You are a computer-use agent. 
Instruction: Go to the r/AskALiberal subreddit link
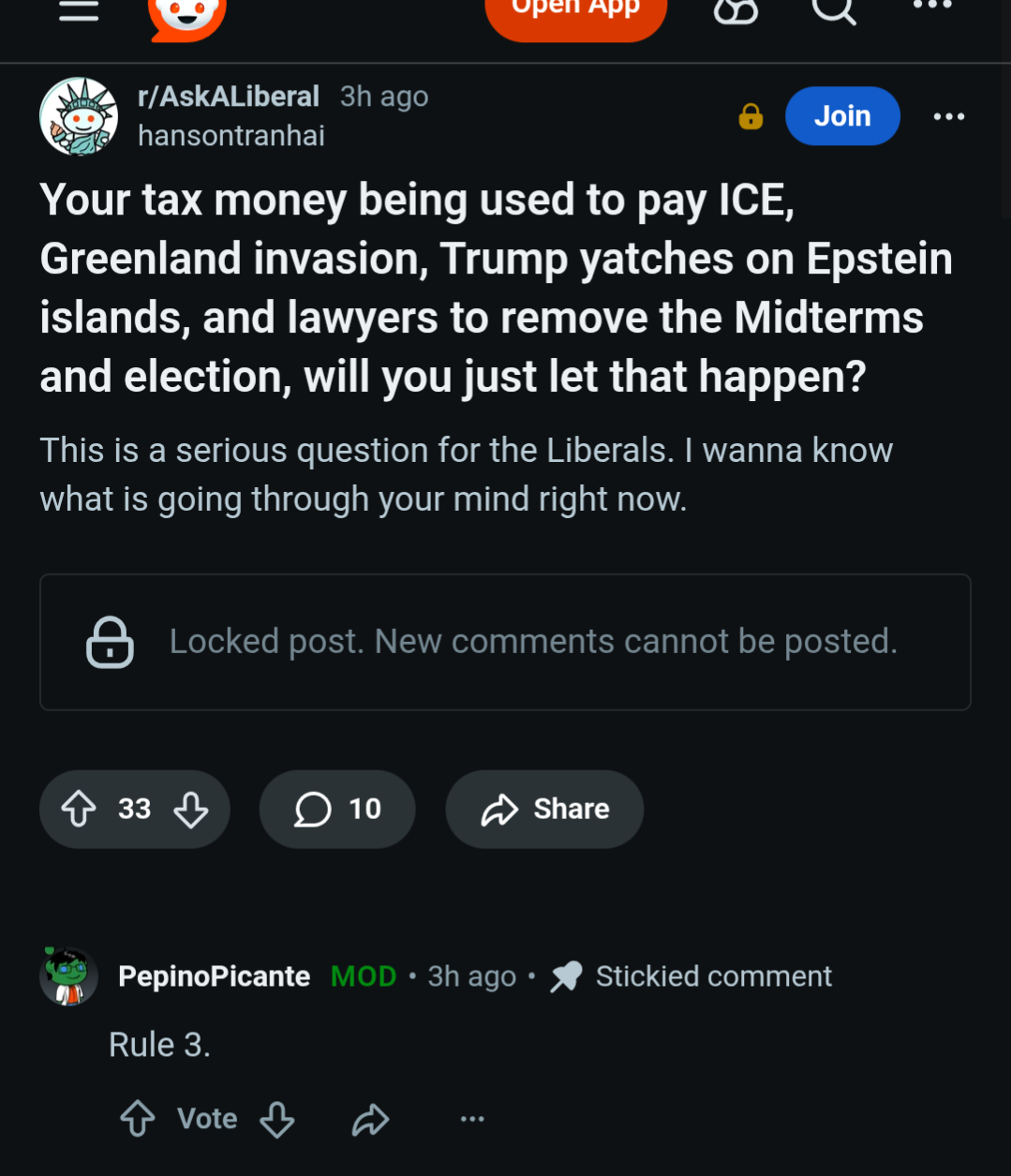click(229, 97)
